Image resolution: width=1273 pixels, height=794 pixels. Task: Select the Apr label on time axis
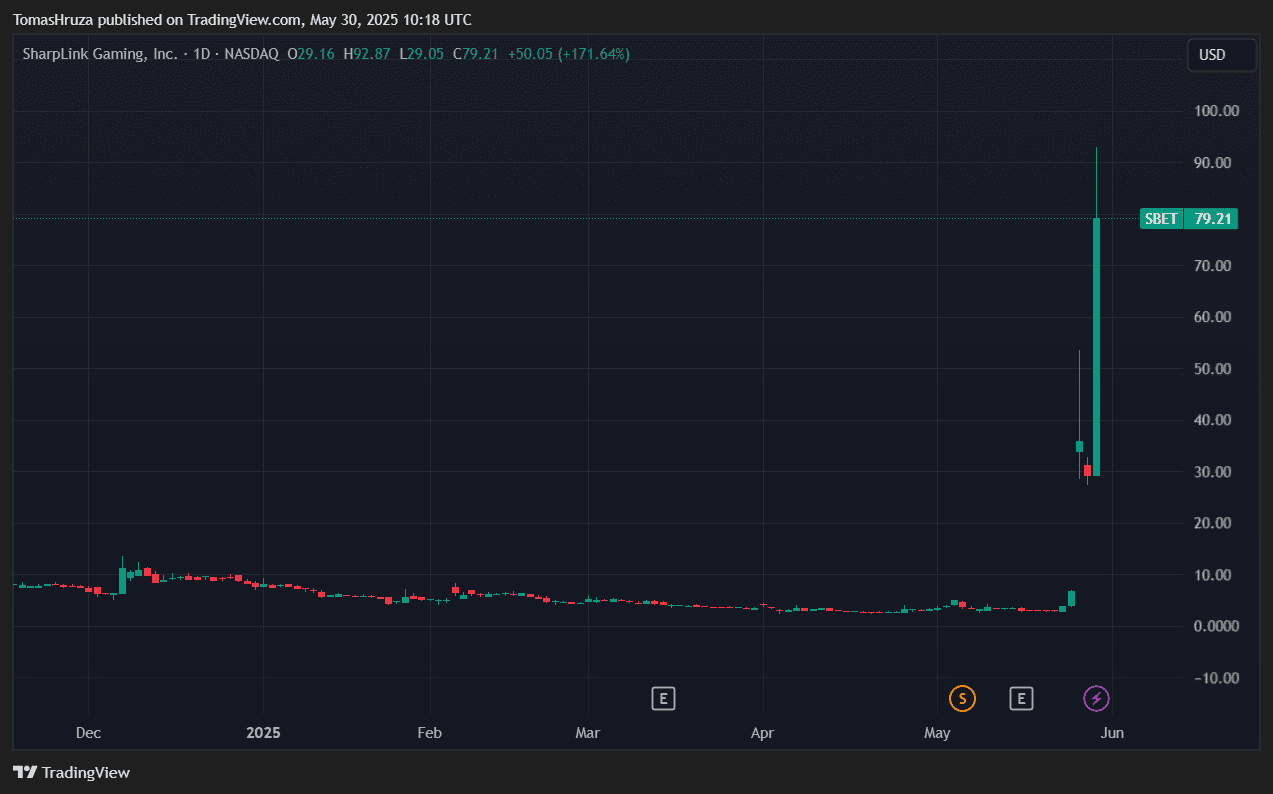click(x=763, y=733)
